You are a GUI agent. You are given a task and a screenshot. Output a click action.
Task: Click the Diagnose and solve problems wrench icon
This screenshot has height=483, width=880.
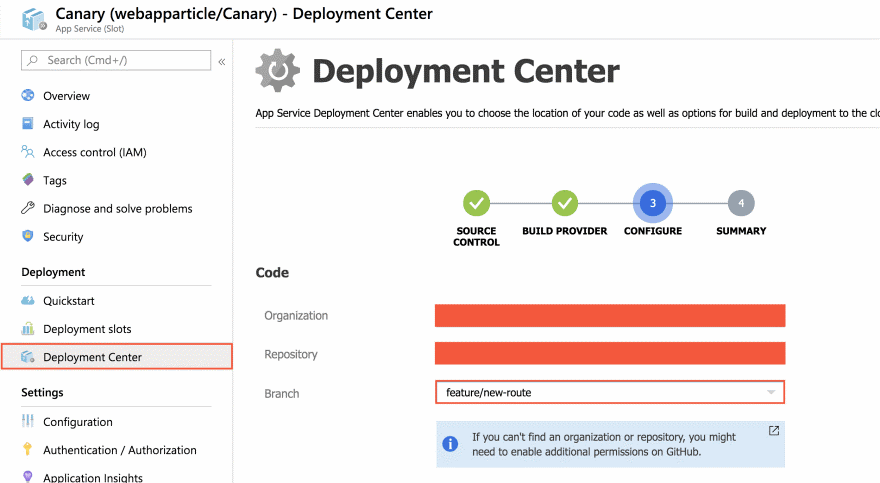(28, 208)
